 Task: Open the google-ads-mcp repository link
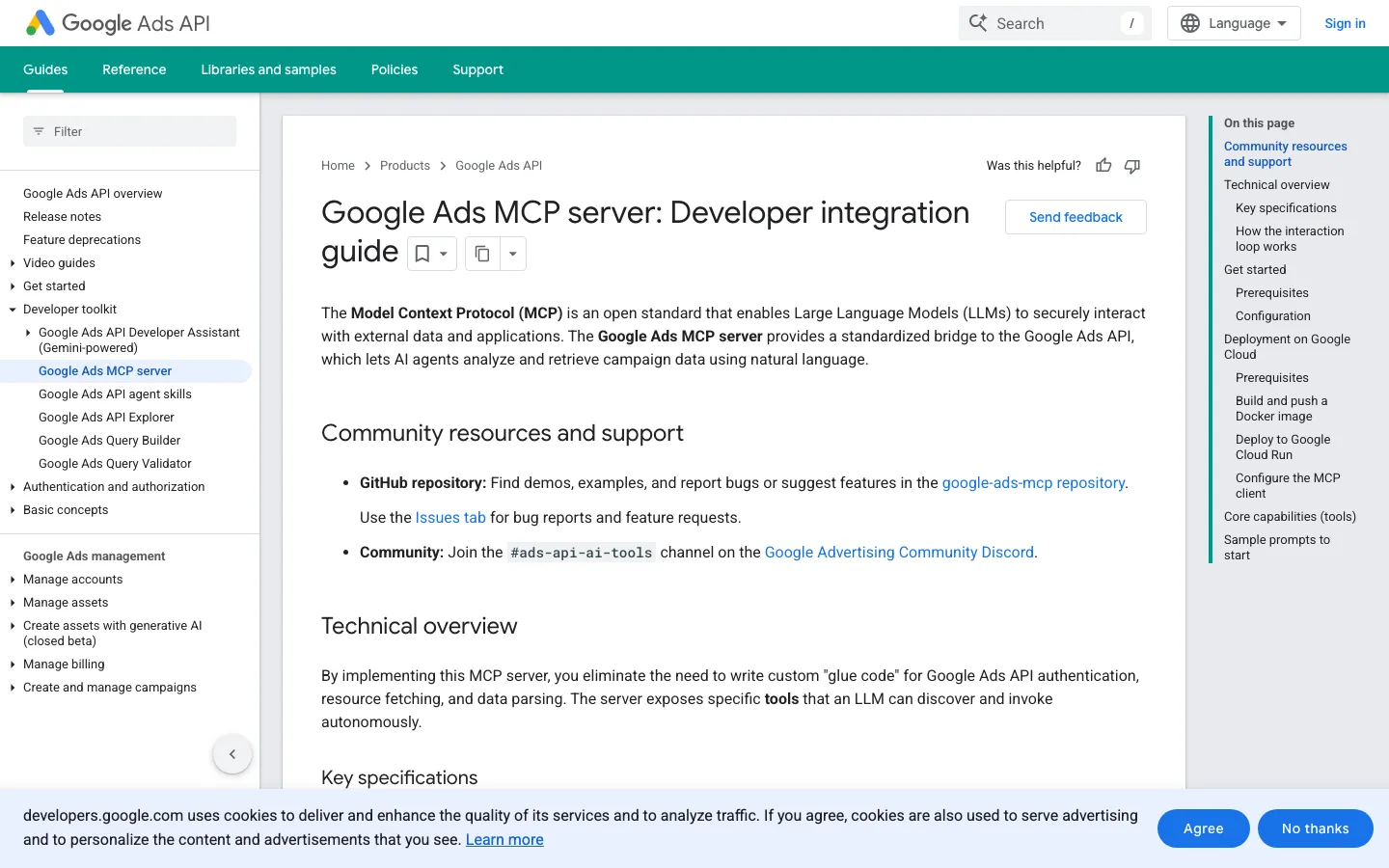(x=1033, y=483)
